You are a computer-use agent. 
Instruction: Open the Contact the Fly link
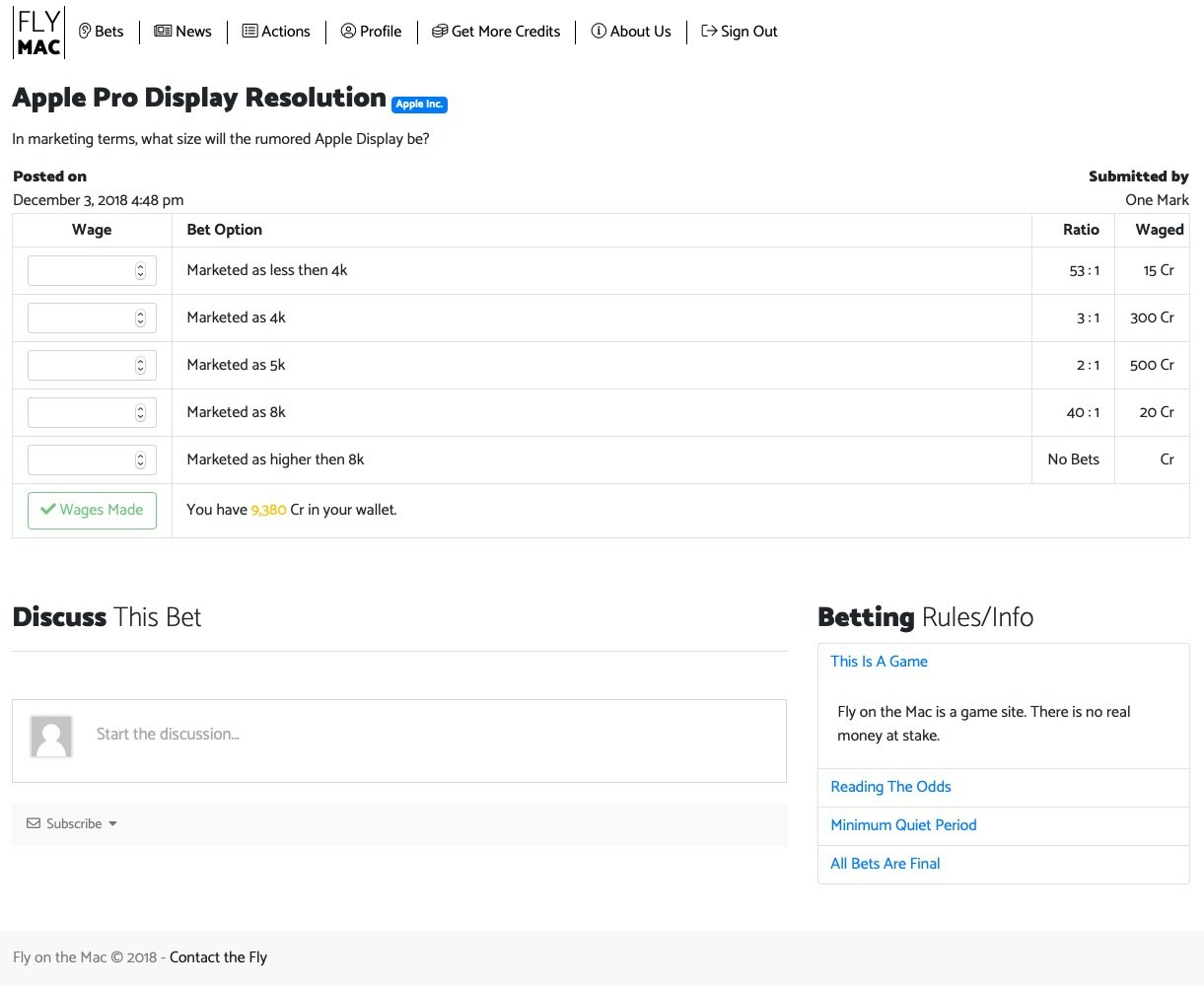click(x=217, y=957)
